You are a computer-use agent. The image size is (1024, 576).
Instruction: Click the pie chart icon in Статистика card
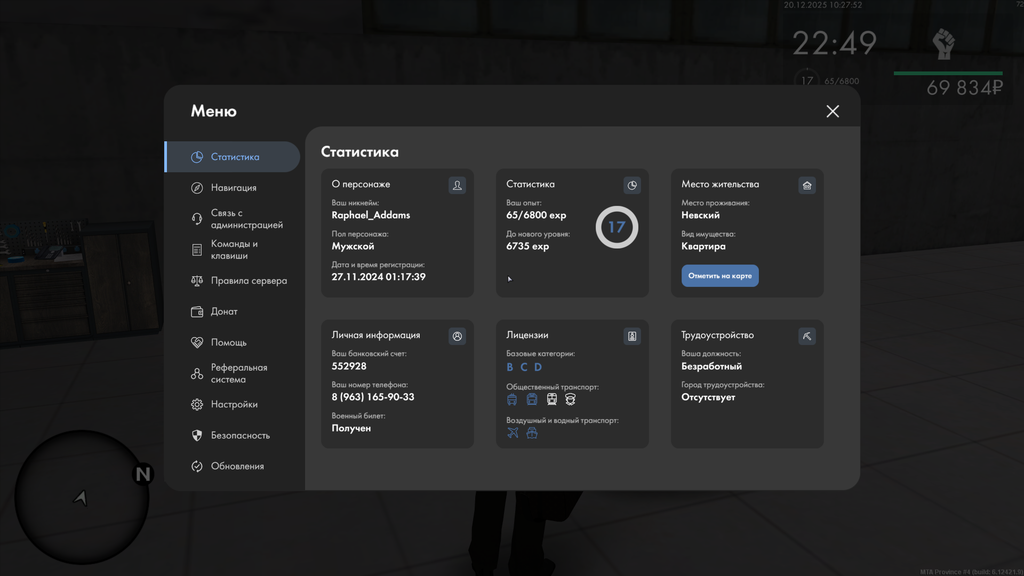pos(632,185)
